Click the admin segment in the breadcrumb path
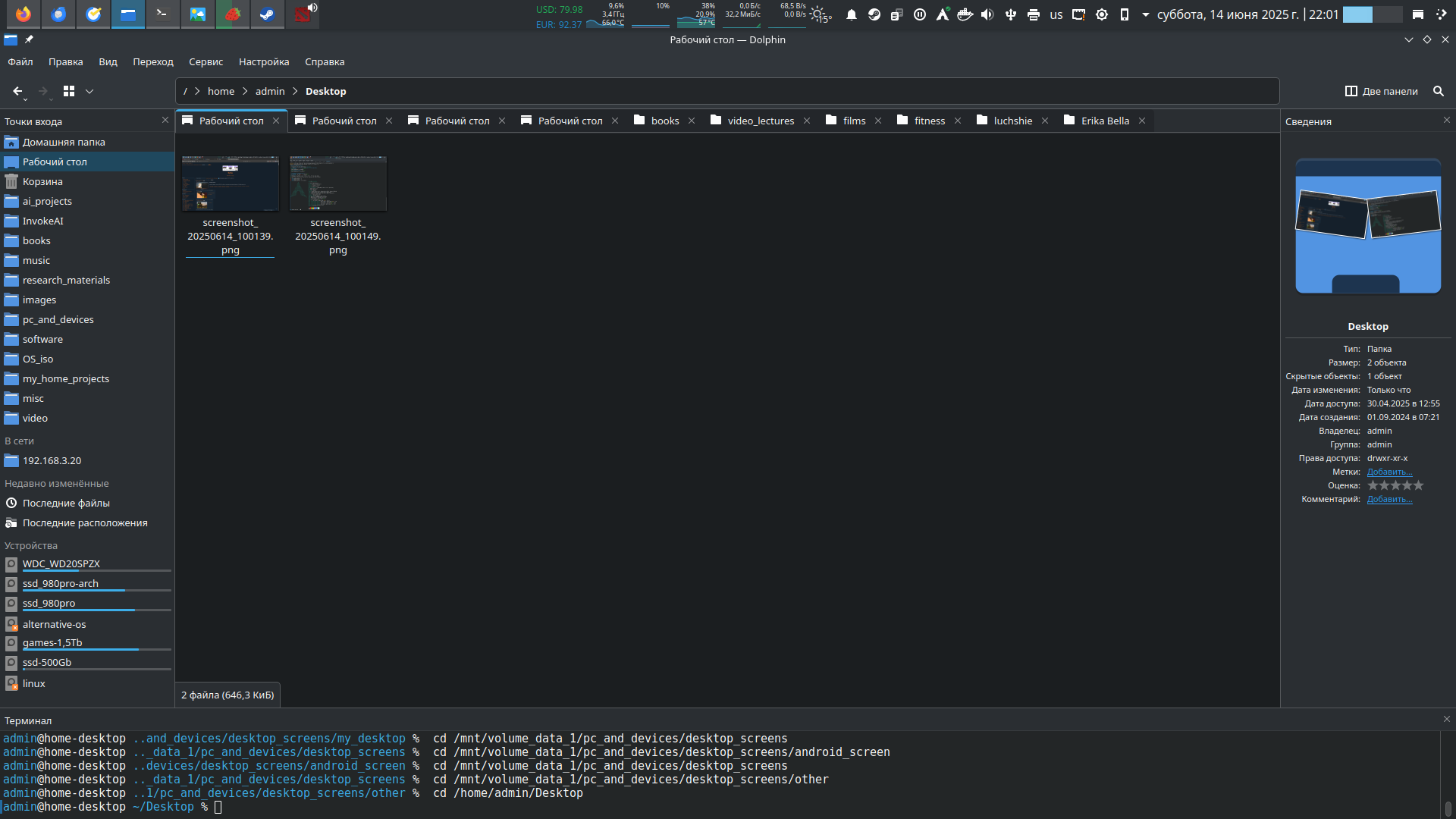Viewport: 1456px width, 819px height. click(x=270, y=91)
